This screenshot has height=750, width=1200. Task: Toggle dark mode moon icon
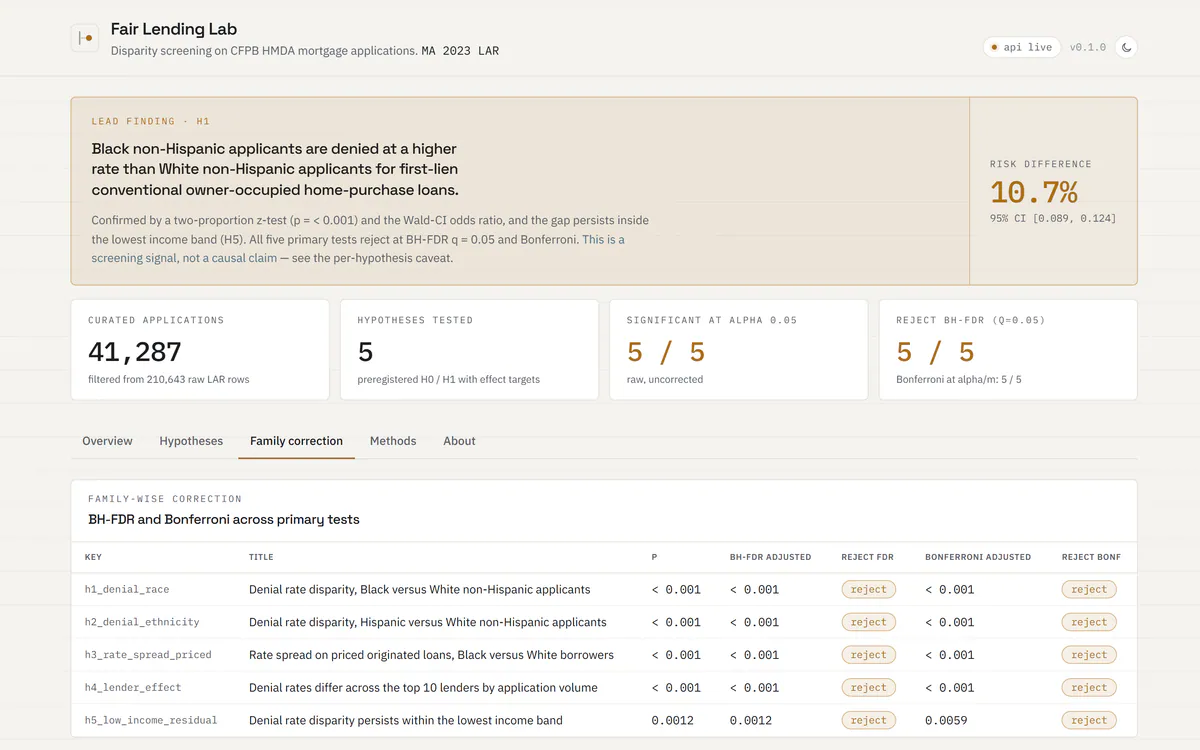tap(1126, 47)
